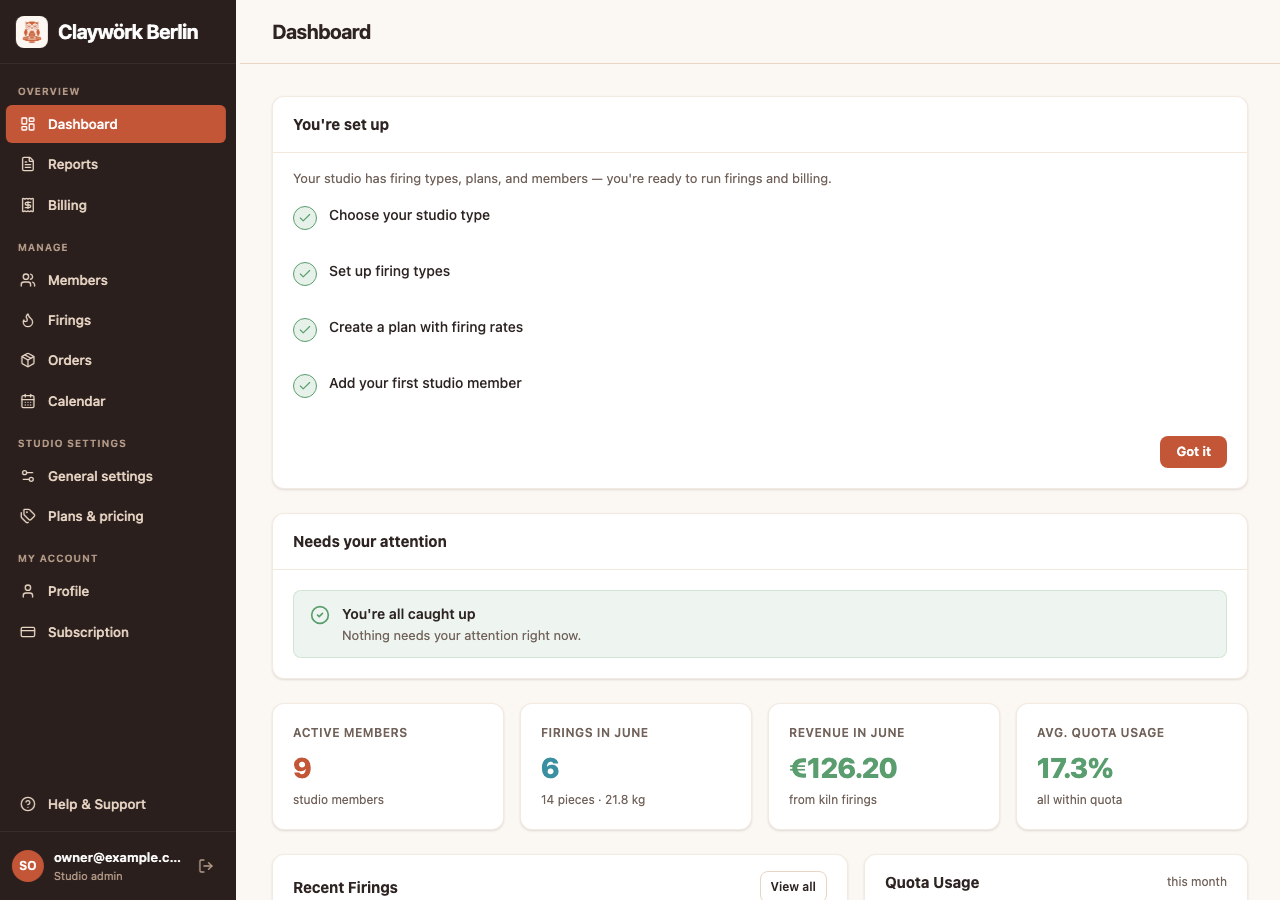The height and width of the screenshot is (900, 1280).
Task: Open Reports from the sidebar
Action: tap(116, 164)
